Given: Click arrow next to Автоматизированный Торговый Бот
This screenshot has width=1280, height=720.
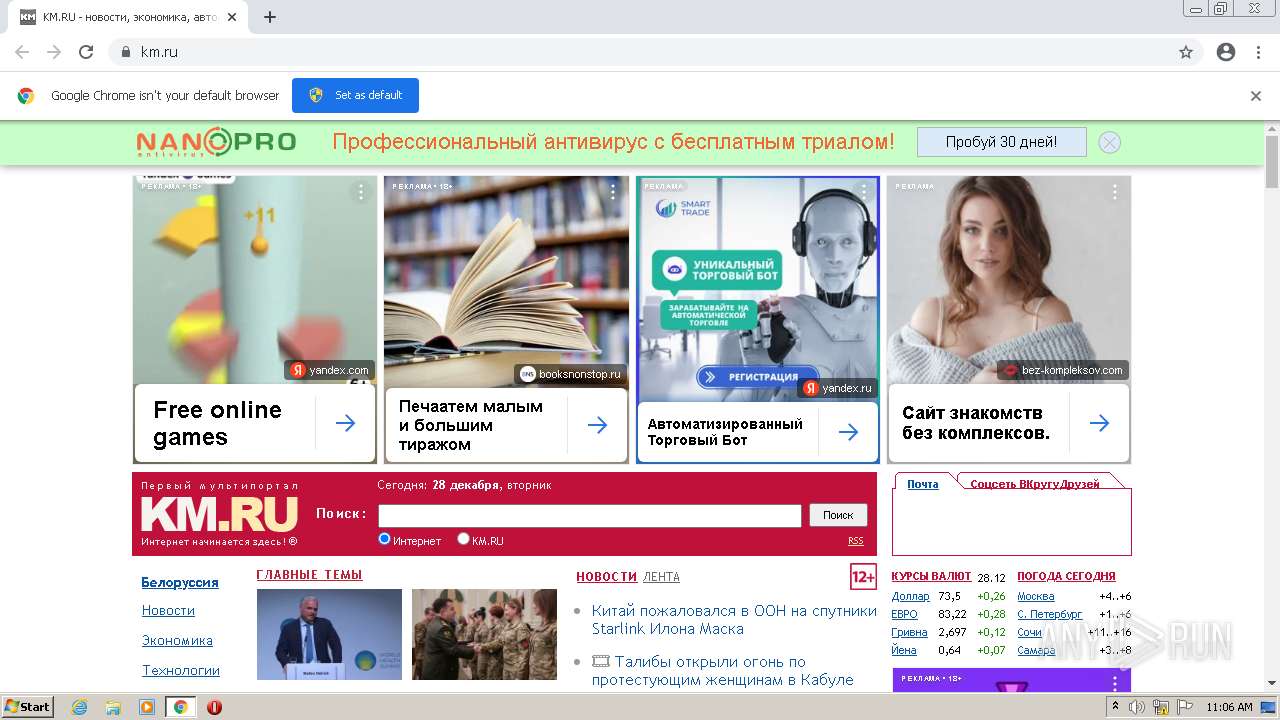Looking at the screenshot, I should click(848, 432).
